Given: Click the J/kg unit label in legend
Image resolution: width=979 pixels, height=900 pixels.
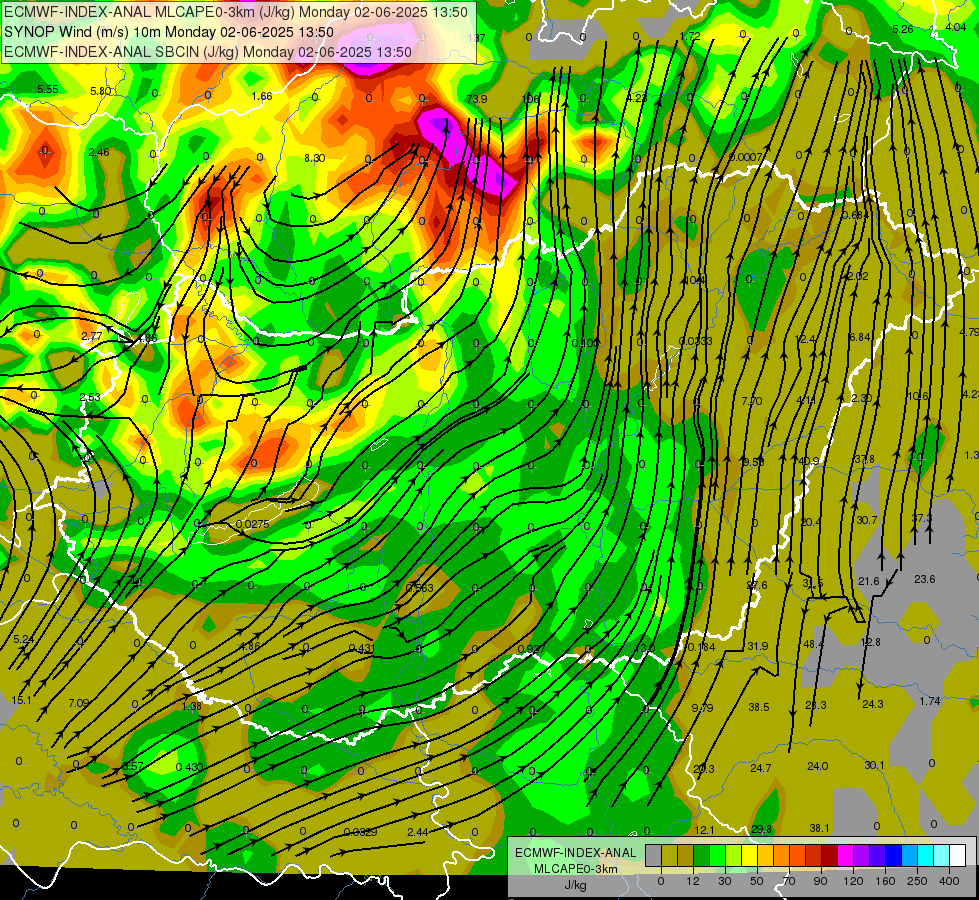Looking at the screenshot, I should pos(576,885).
